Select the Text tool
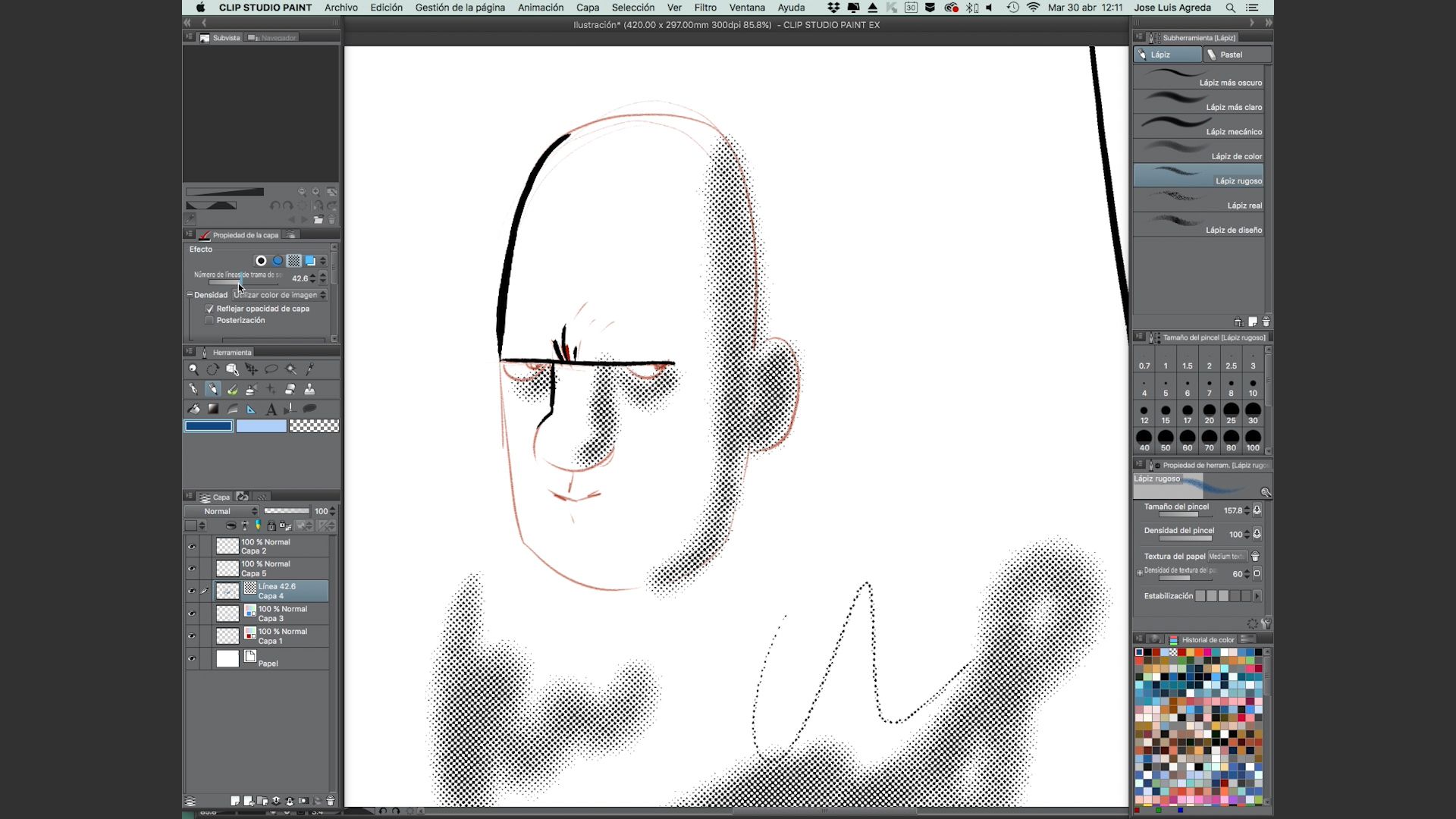Screen dimensions: 1456x819 [x=271, y=409]
